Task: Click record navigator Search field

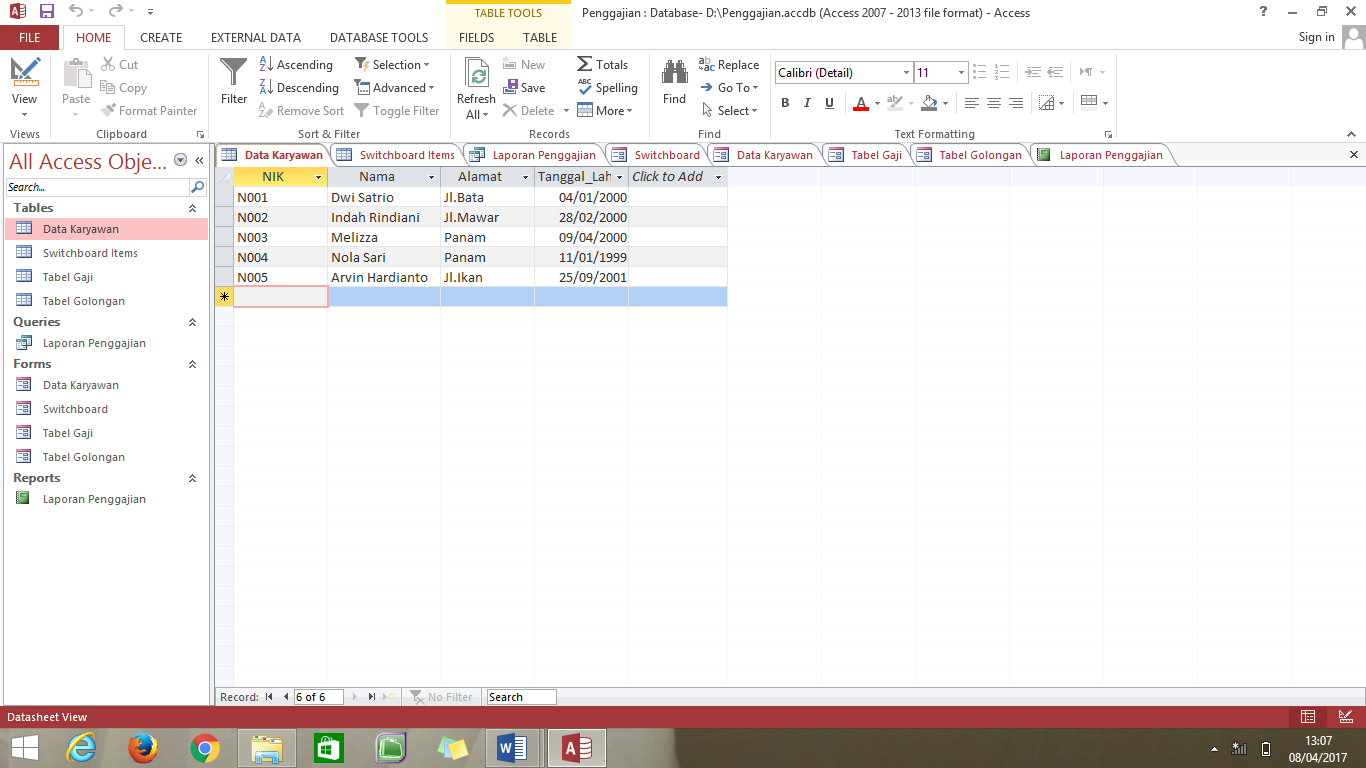Action: (521, 697)
